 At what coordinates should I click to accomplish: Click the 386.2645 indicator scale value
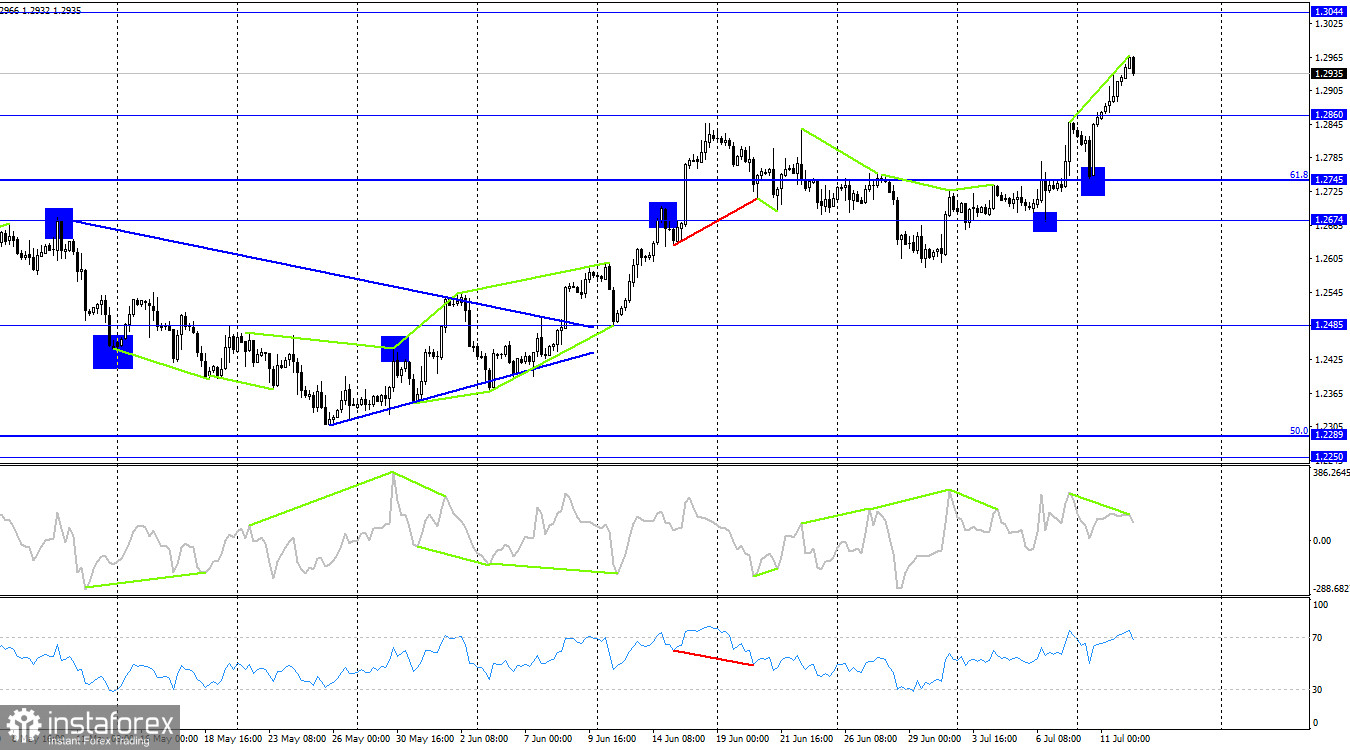coord(1331,473)
